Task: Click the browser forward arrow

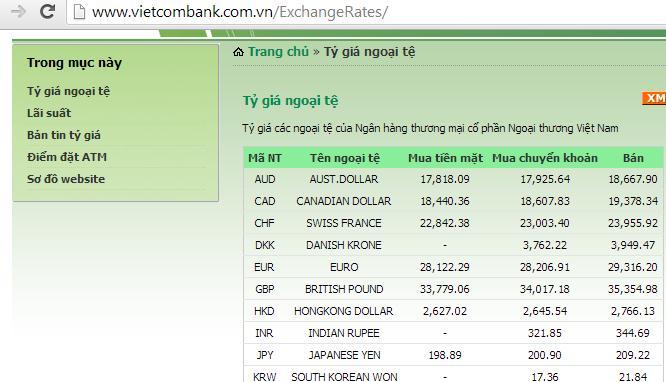Action: pos(18,11)
